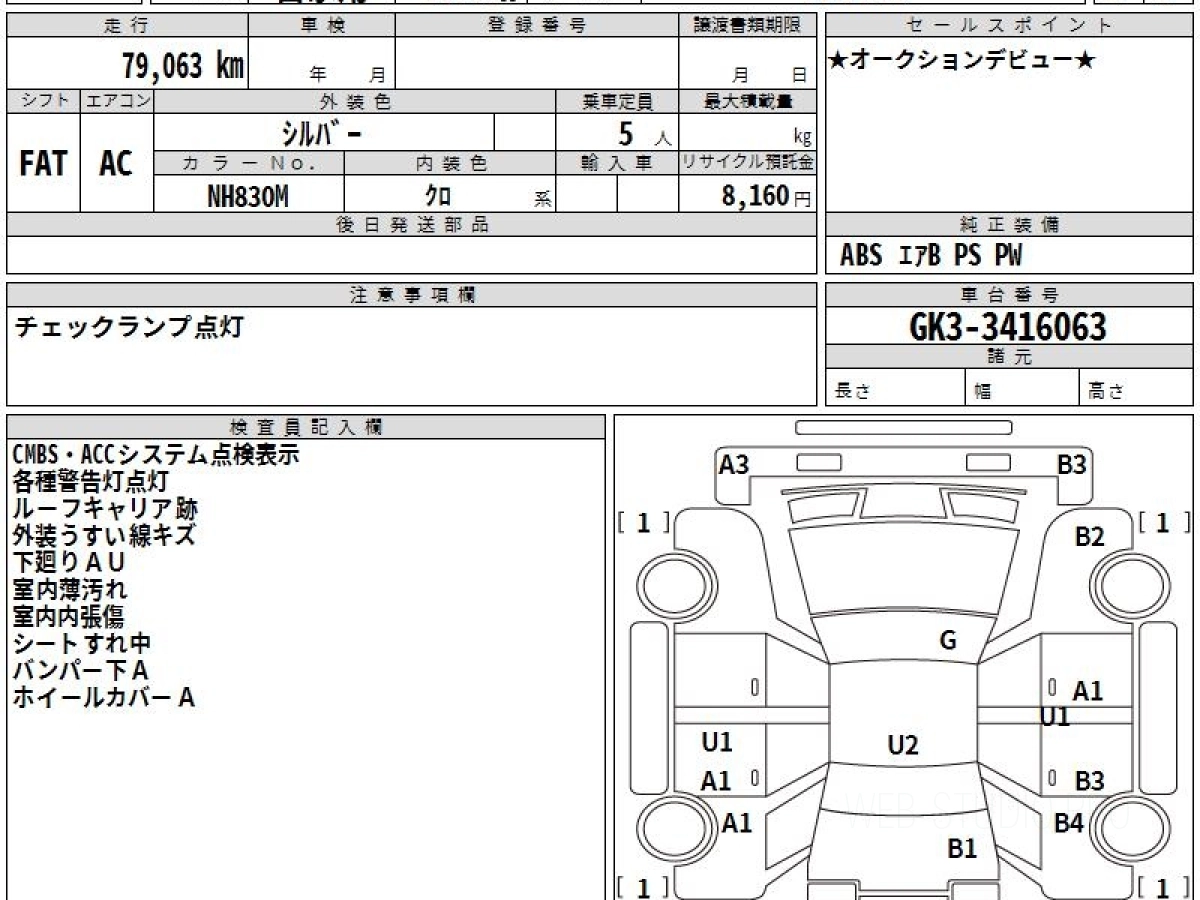Viewport: 1200px width, 900px height.
Task: Click the 乗車定員 header
Action: tap(618, 101)
